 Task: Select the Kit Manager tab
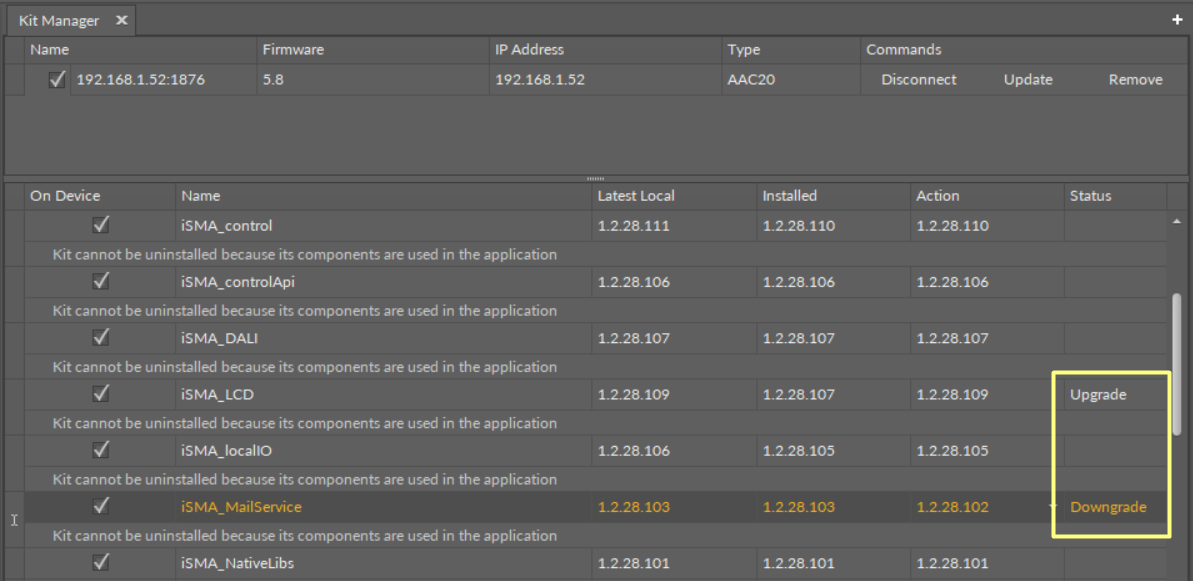coord(59,20)
